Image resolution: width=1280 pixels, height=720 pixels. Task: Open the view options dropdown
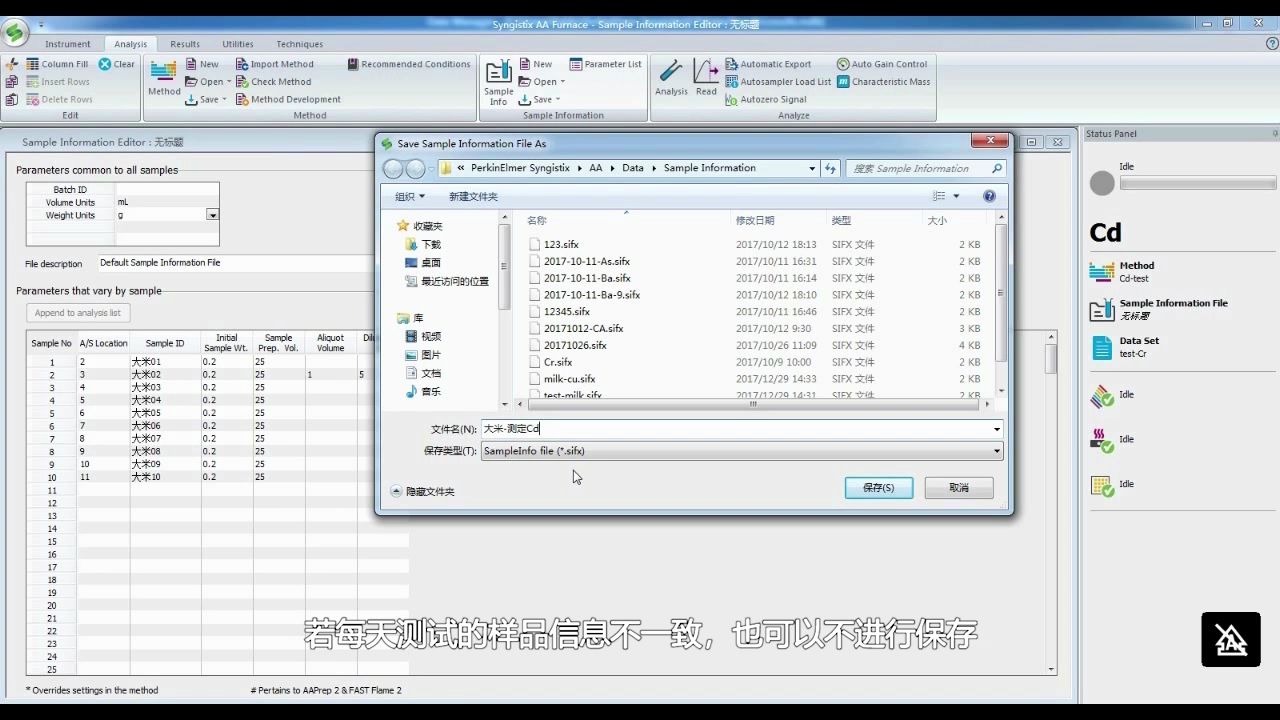pyautogui.click(x=956, y=196)
